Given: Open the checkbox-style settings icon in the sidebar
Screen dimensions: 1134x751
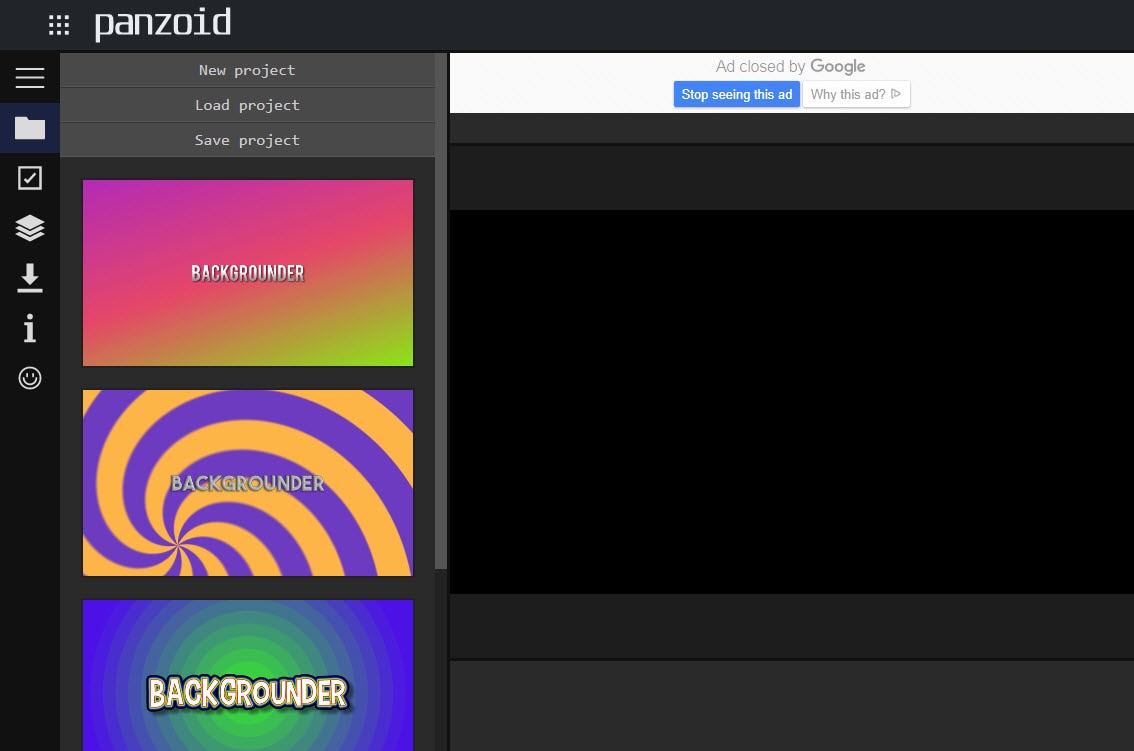Looking at the screenshot, I should [x=30, y=178].
